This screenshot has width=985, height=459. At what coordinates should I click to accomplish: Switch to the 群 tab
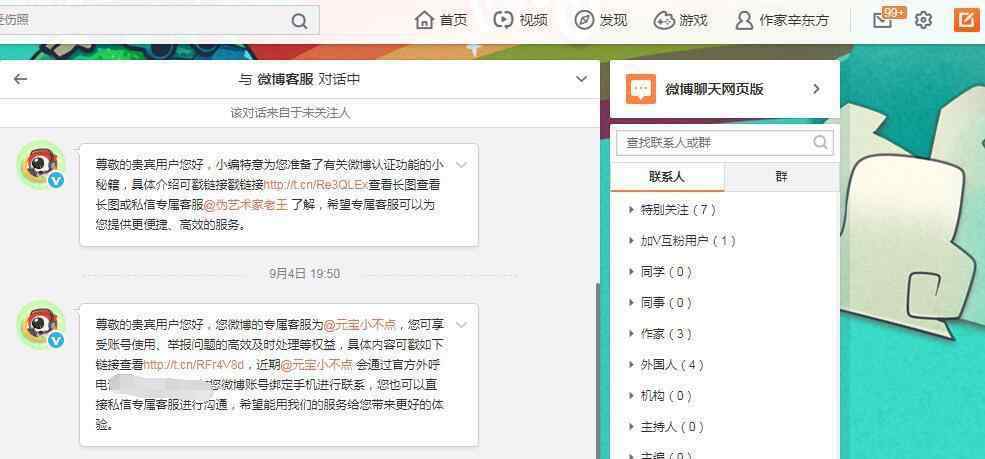click(x=781, y=177)
